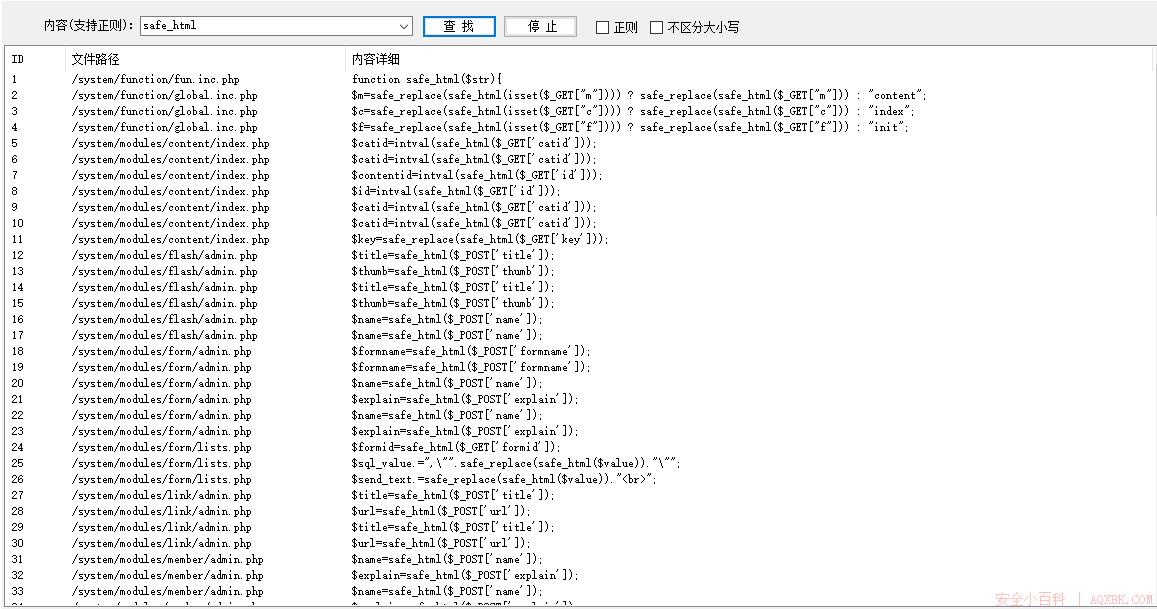Viewport: 1157px width, 609px height.
Task: Sort by the 文件路径 column header
Action: (95, 59)
